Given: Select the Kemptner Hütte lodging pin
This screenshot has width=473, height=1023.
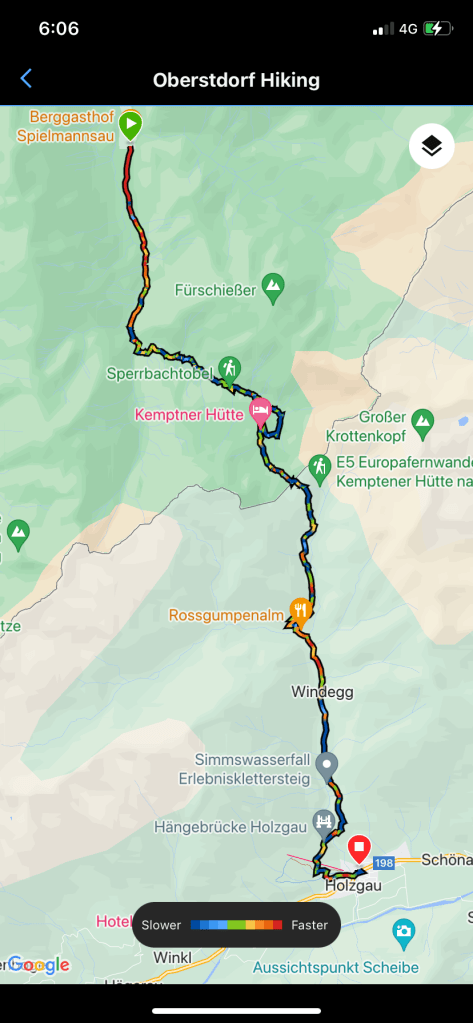Looking at the screenshot, I should [x=260, y=413].
